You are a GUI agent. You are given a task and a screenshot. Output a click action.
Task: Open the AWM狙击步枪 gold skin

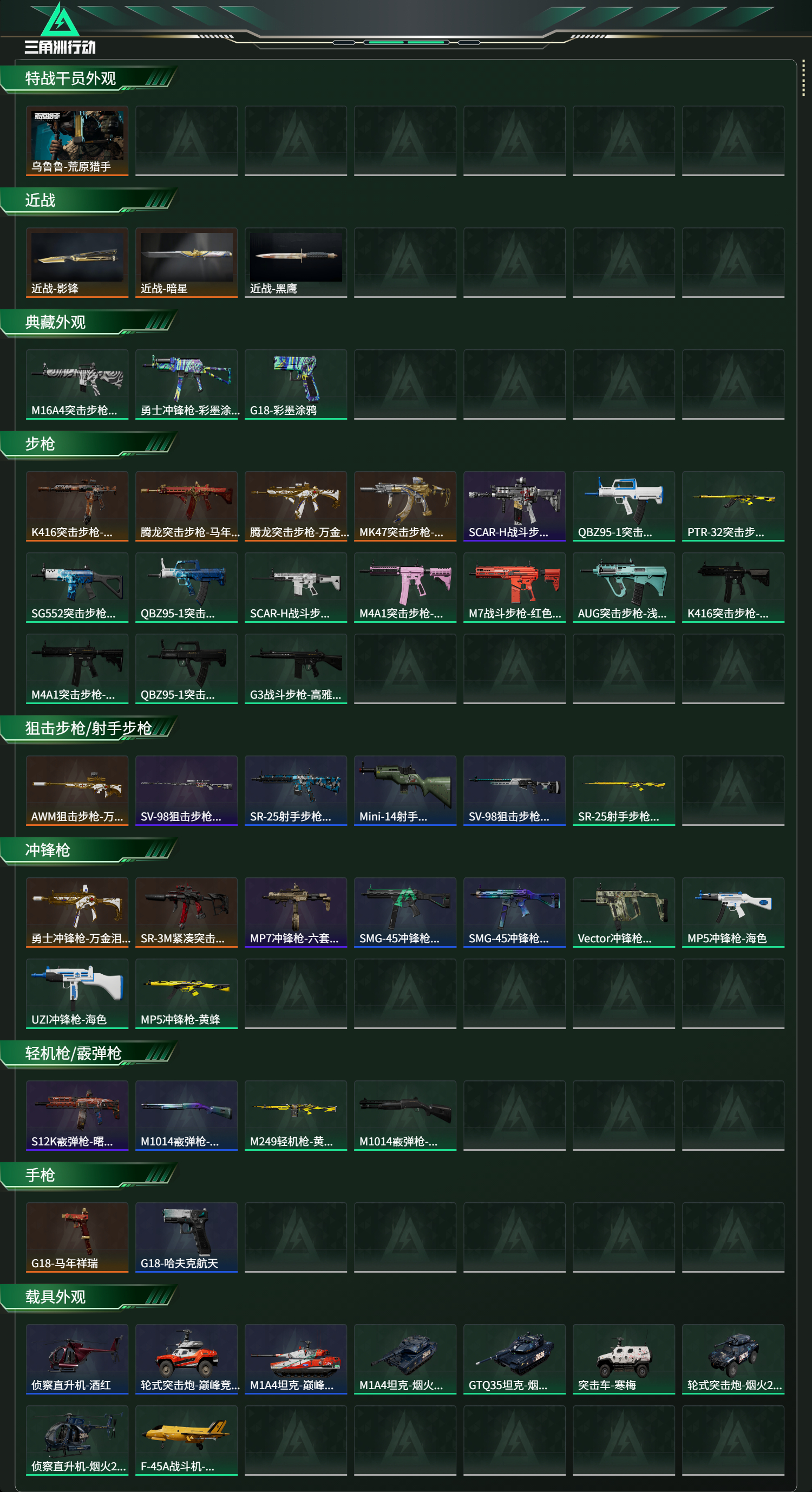77,790
